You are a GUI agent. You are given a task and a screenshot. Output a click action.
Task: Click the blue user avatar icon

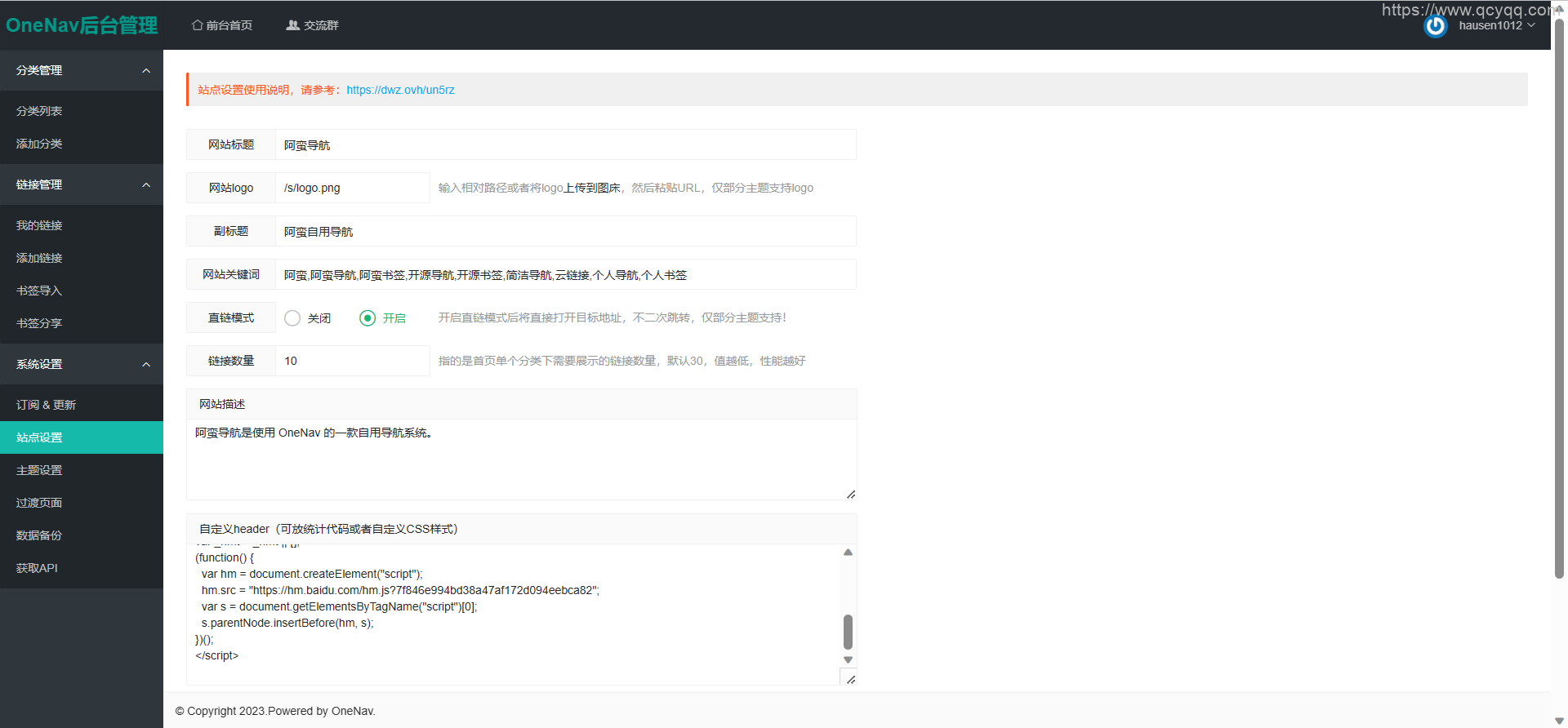tap(1435, 26)
